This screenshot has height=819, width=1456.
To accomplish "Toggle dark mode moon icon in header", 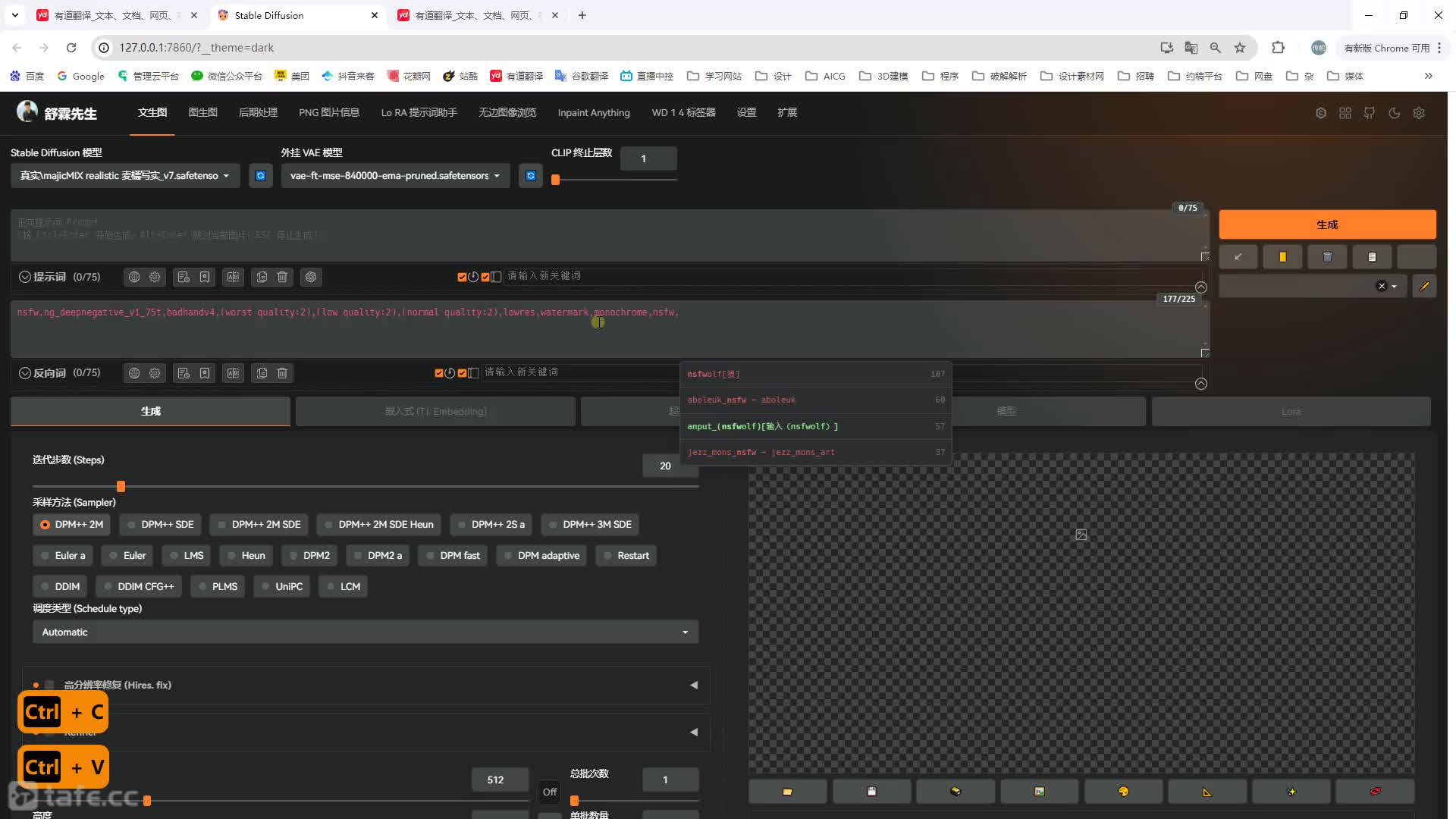I will point(1394,113).
